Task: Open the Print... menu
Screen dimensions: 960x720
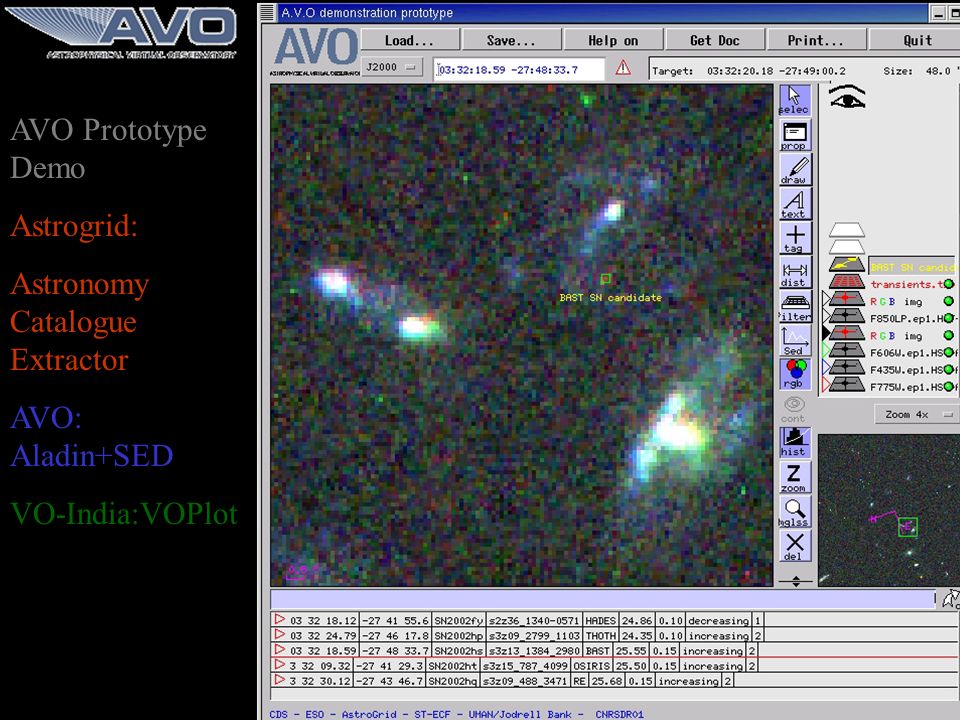Action: pos(816,40)
